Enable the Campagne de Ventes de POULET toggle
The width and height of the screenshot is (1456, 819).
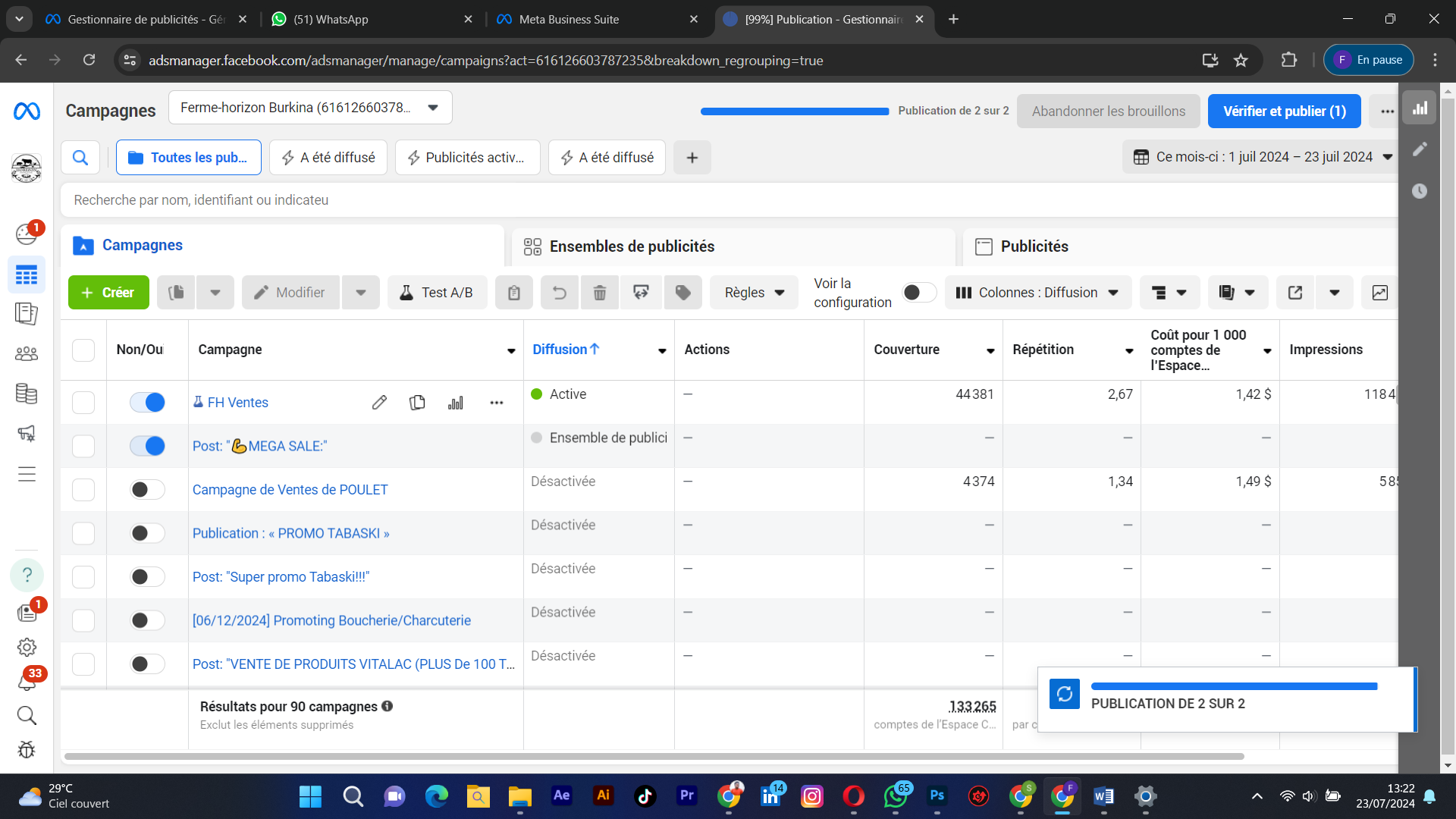[x=147, y=490]
